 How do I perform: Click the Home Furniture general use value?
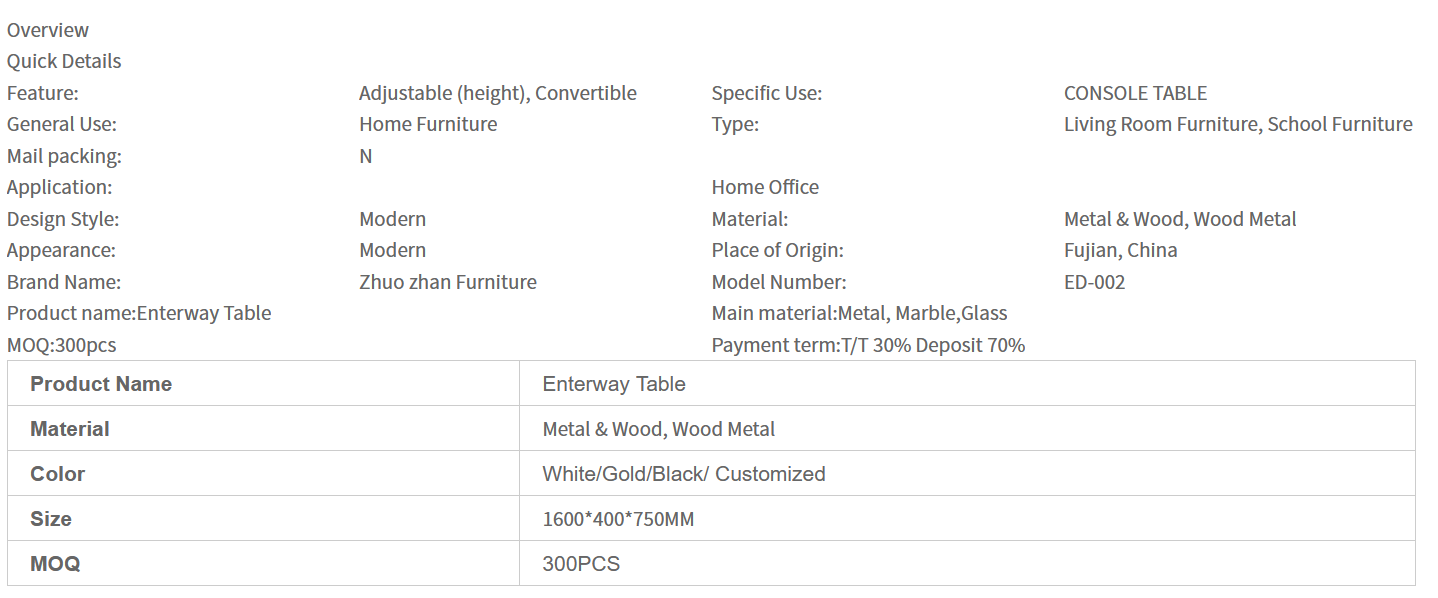click(428, 124)
